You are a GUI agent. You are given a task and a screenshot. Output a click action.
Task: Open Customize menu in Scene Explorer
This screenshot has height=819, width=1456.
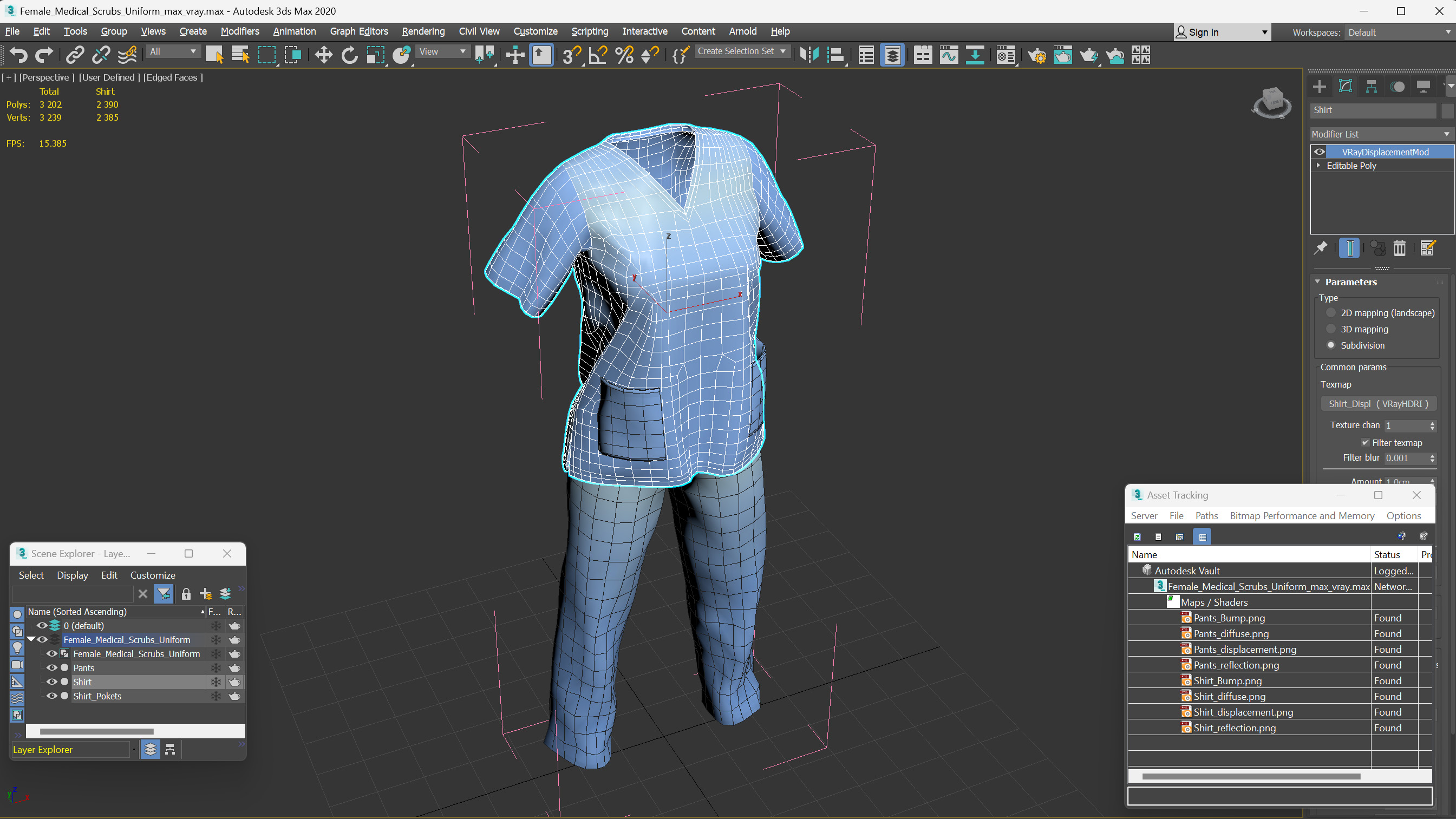tap(153, 575)
